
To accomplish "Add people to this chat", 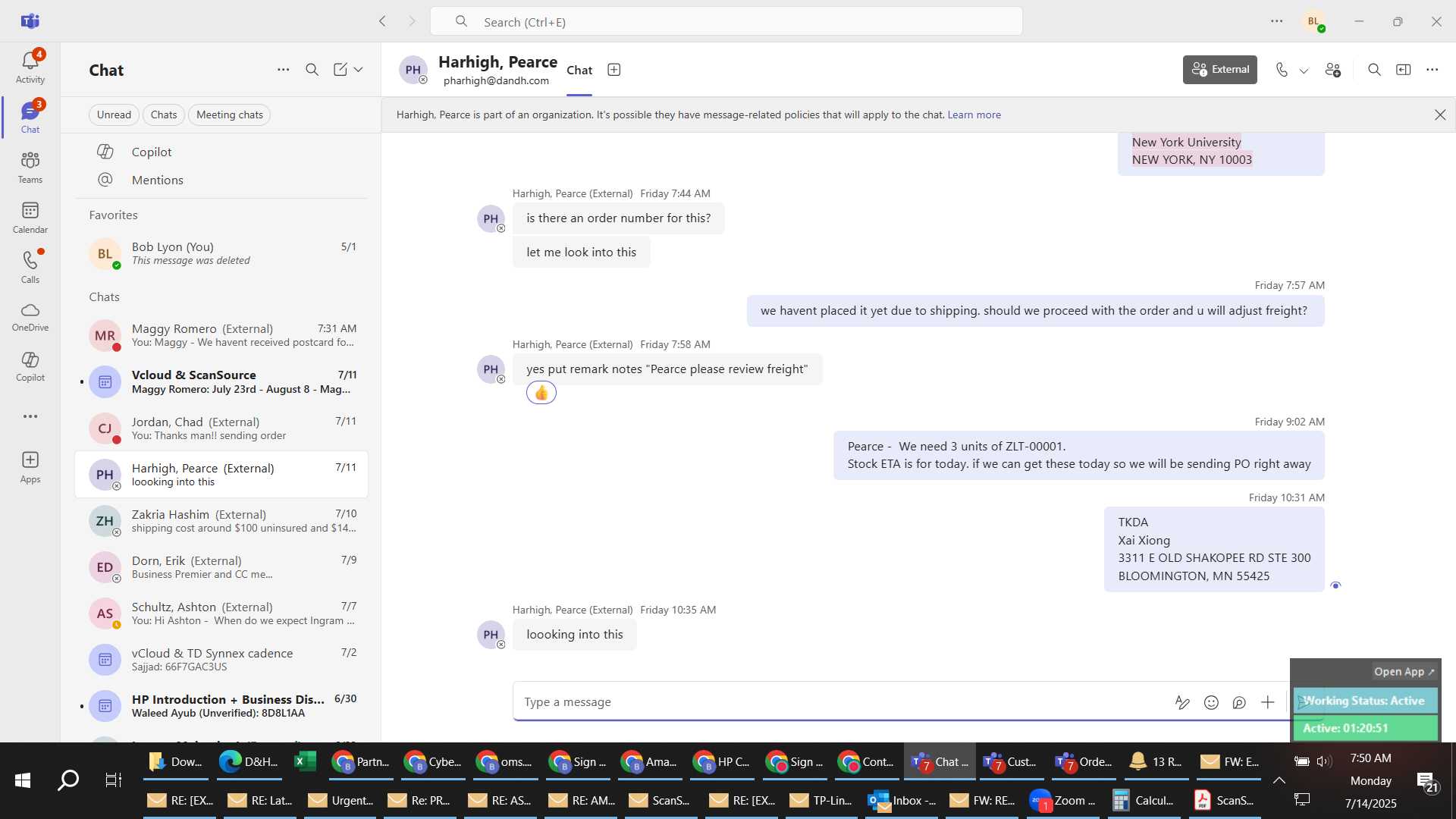I will [x=1333, y=70].
